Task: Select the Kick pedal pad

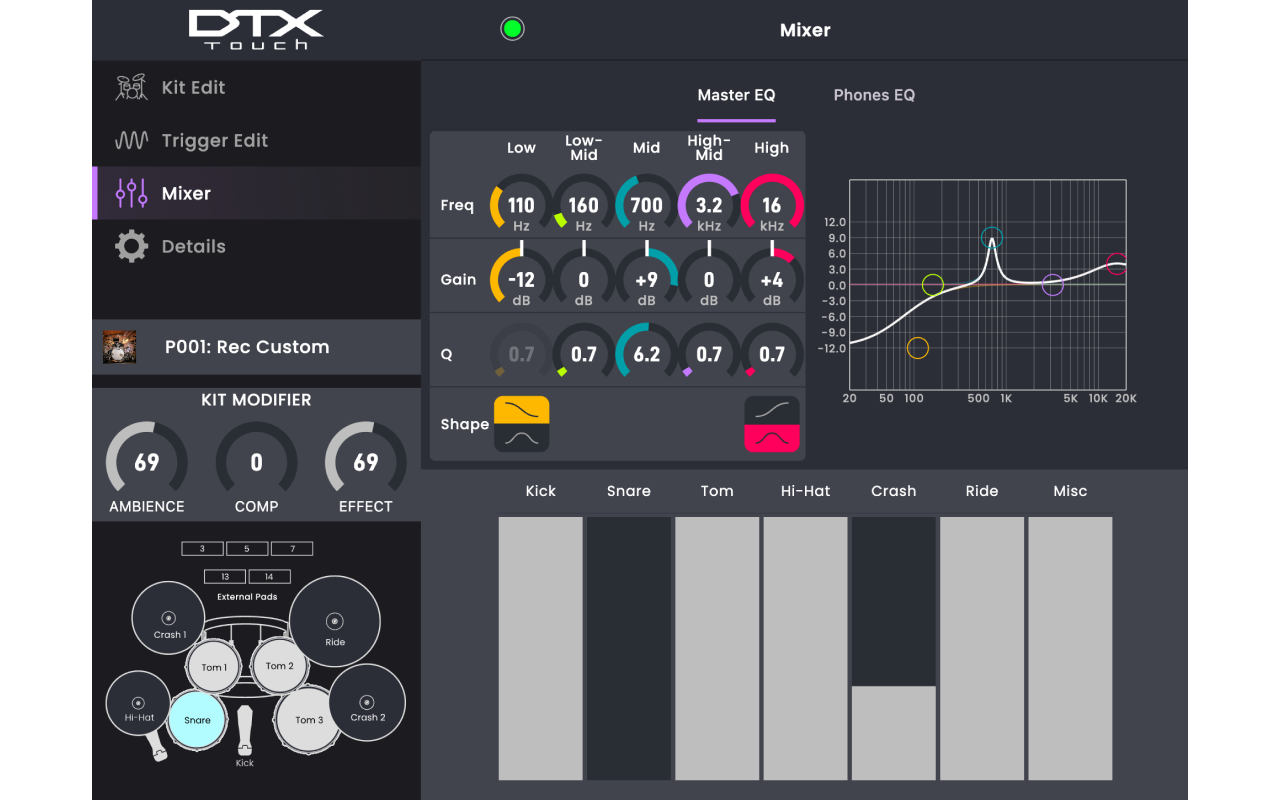Action: [x=245, y=730]
